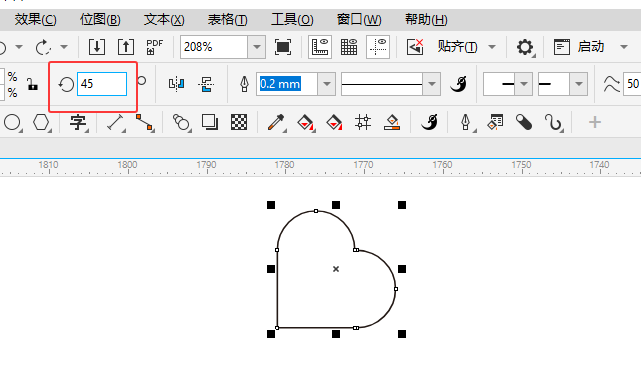
Task: Open the outline width dropdown arrow
Action: tap(327, 84)
